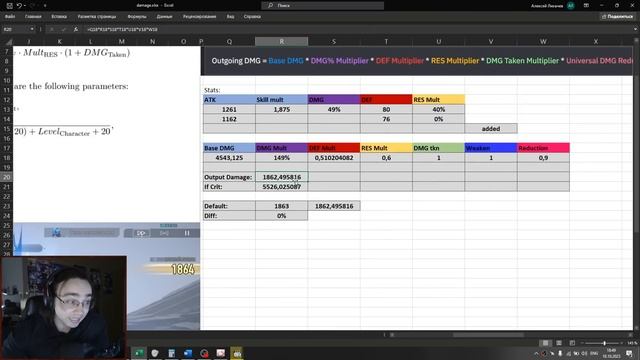The height and width of the screenshot is (360, 640).
Task: Click the RES Mult value 0,6
Action: click(386, 158)
